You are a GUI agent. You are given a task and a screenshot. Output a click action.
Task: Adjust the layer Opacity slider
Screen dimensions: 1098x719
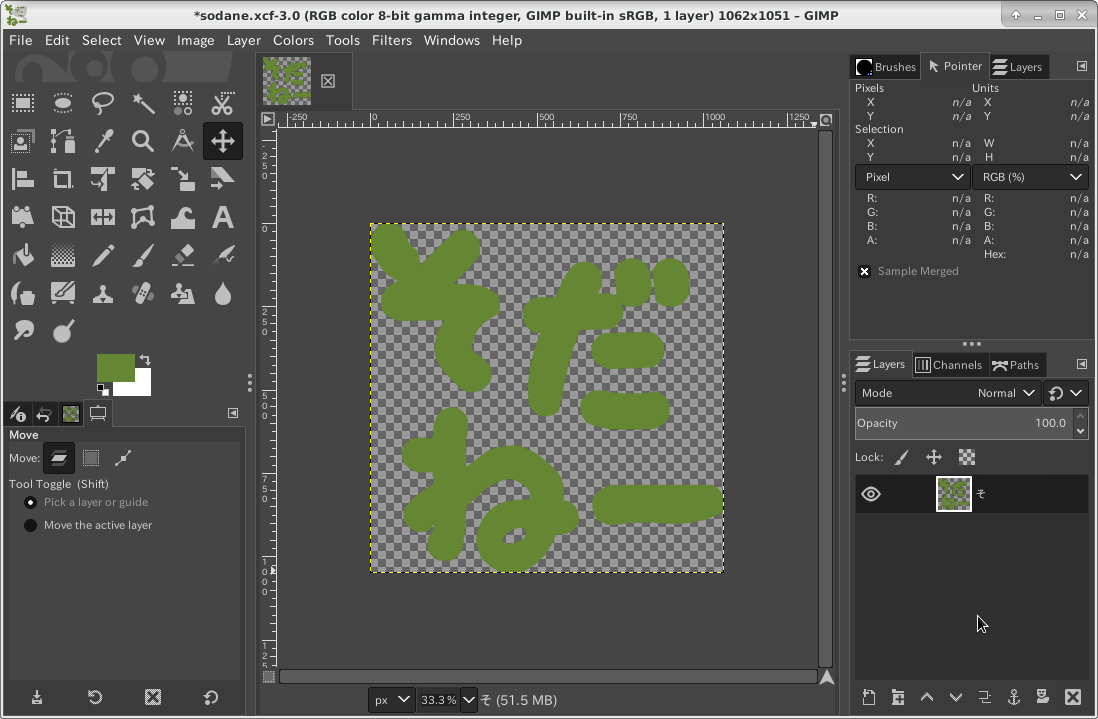click(x=964, y=424)
